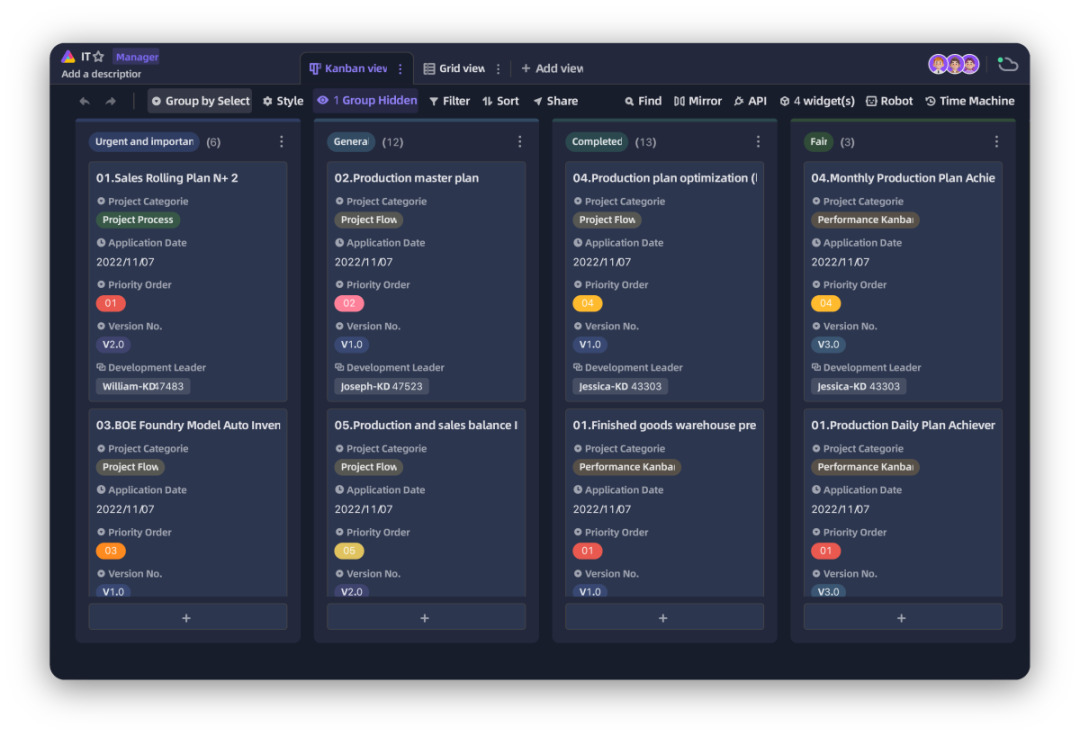
Task: Star the IT datasheet as favorite
Action: tap(98, 56)
